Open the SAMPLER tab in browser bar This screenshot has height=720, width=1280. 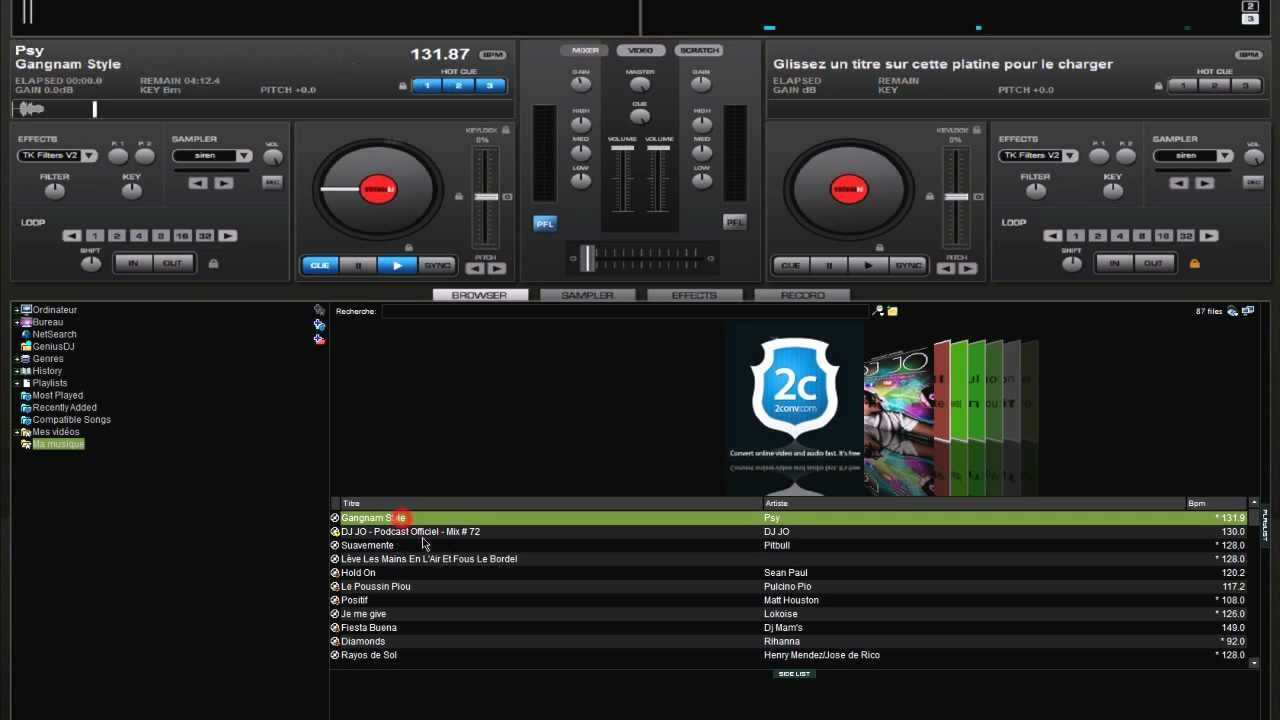click(587, 295)
